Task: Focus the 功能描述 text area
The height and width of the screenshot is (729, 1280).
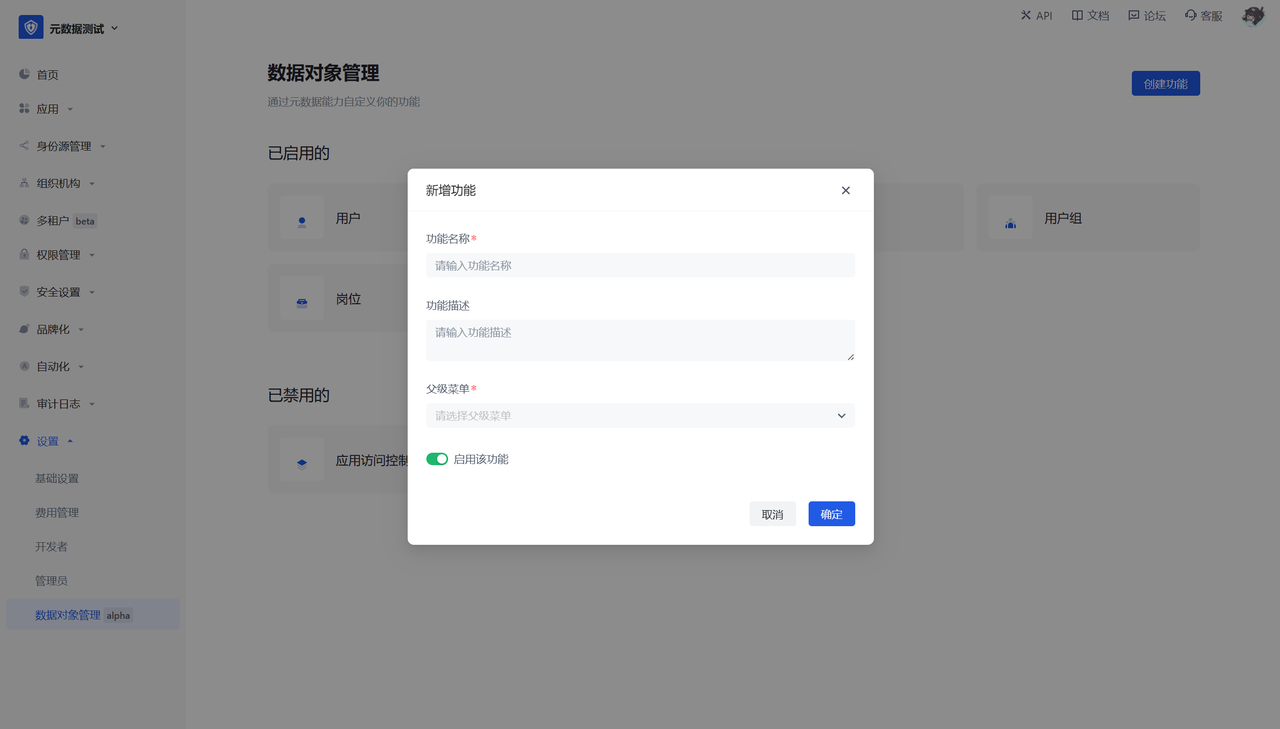Action: coord(640,340)
